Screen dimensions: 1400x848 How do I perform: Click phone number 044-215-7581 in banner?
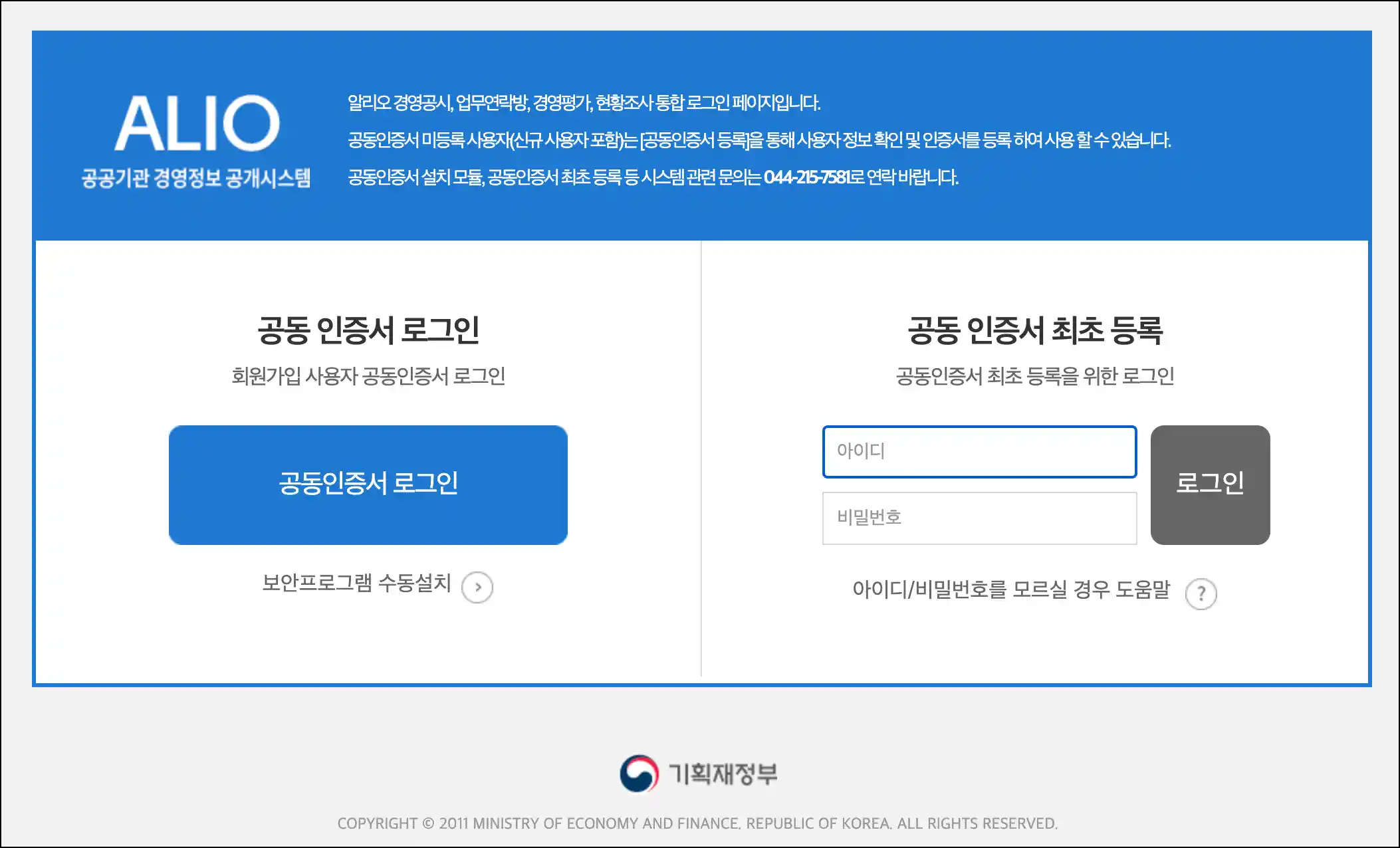[x=806, y=177]
